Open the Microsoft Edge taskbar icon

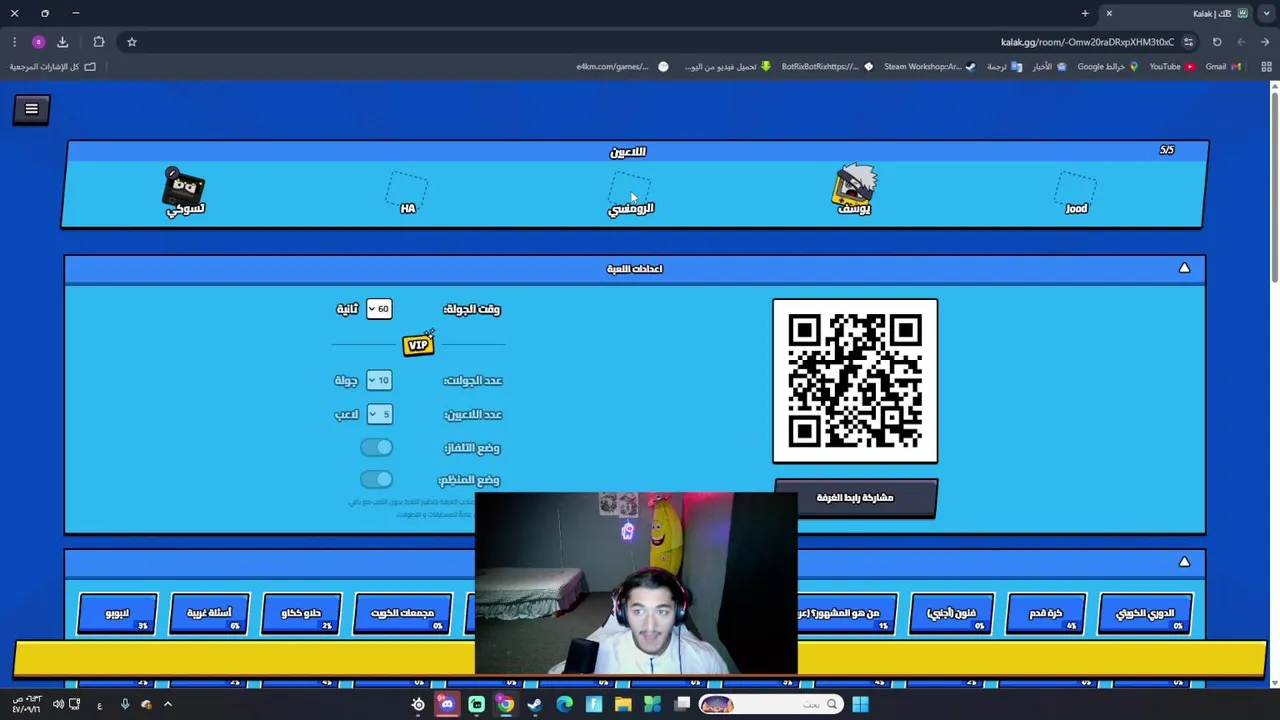pyautogui.click(x=564, y=705)
